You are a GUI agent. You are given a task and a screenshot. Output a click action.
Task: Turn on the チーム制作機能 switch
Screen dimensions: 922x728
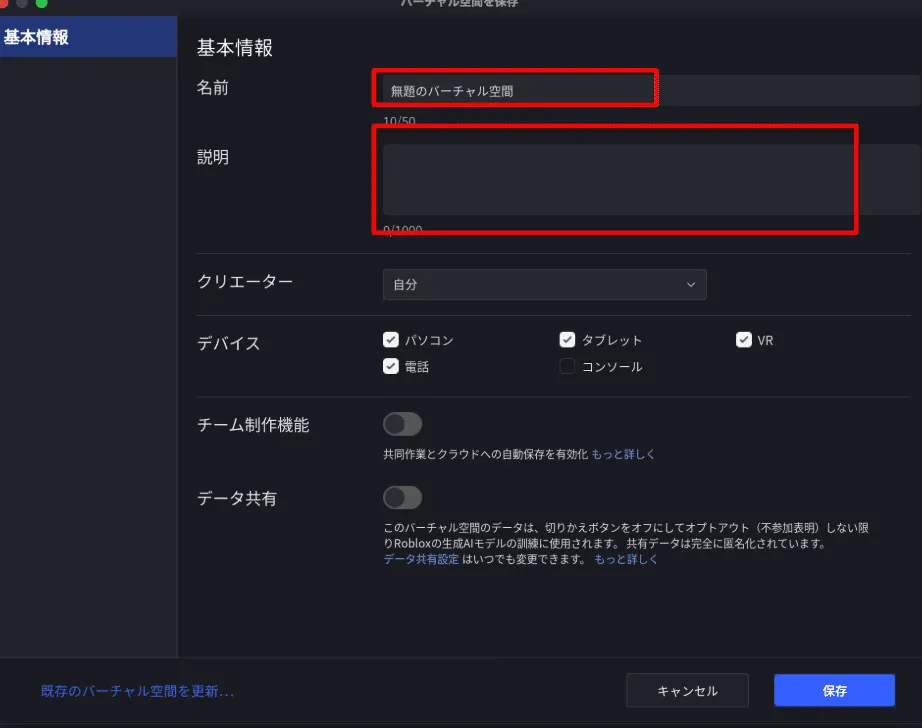pyautogui.click(x=402, y=424)
